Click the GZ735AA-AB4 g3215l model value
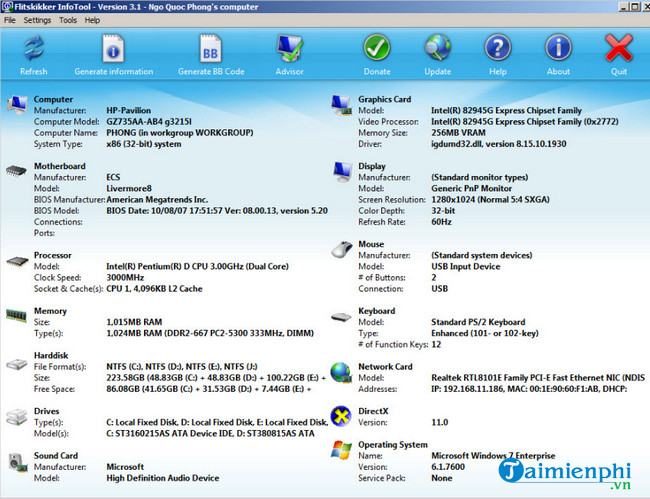Screen dimensions: 650x499 point(149,122)
